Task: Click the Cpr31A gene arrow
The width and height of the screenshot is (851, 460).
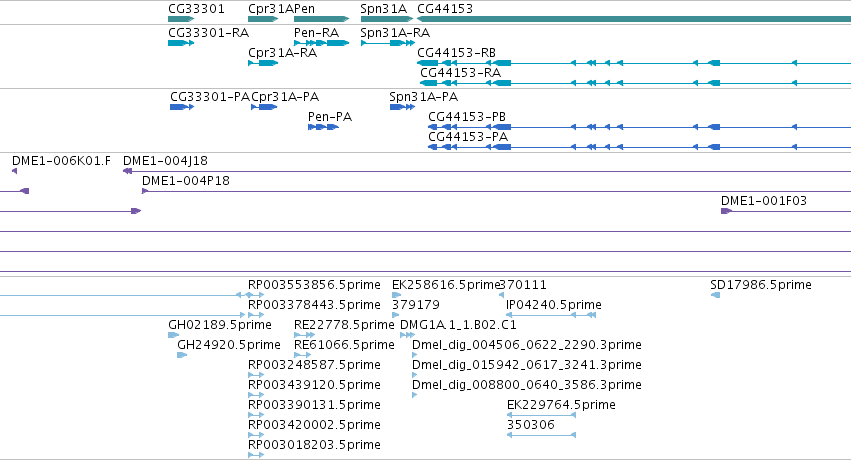Action: click(263, 19)
